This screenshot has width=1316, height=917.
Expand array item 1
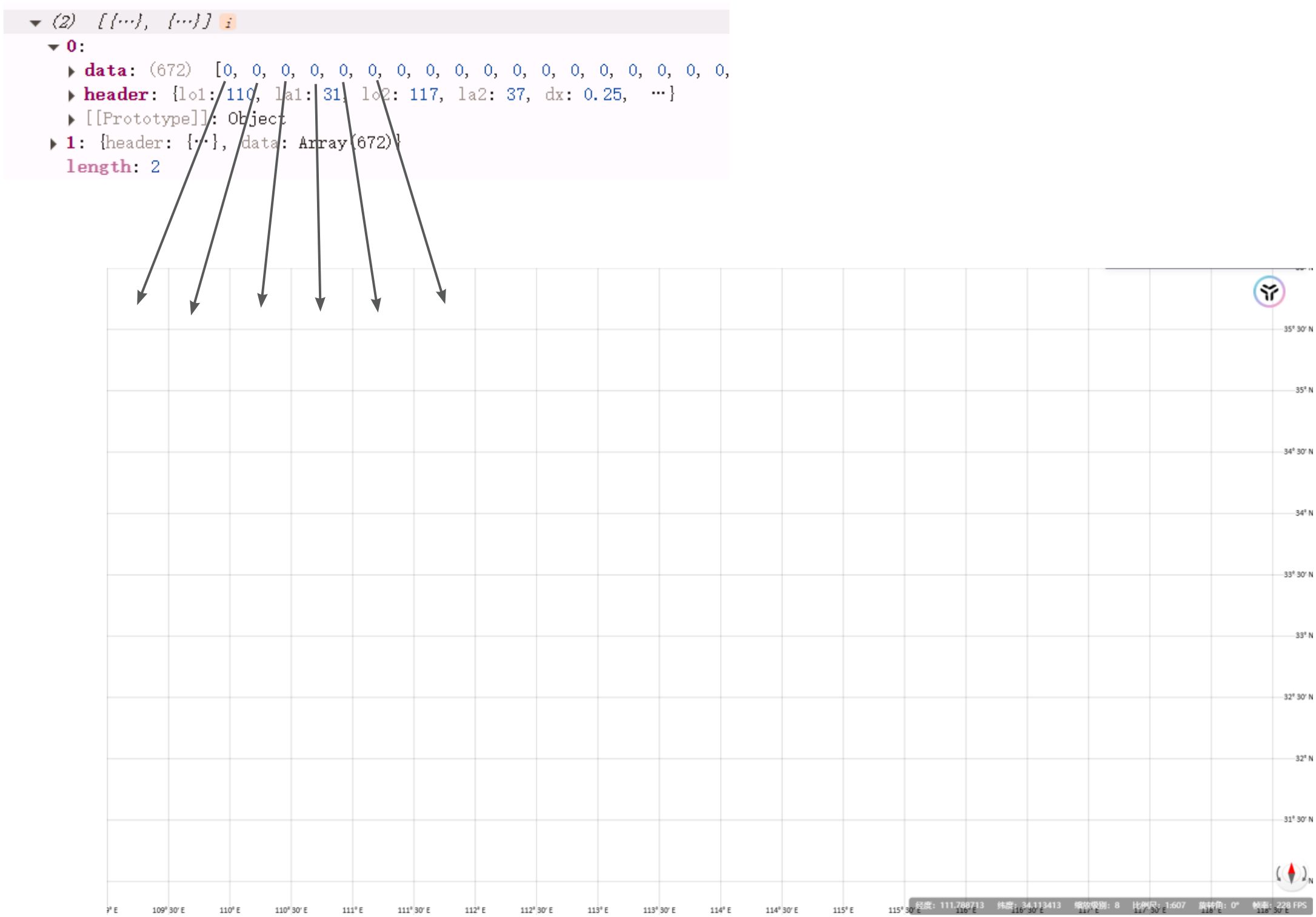[53, 144]
